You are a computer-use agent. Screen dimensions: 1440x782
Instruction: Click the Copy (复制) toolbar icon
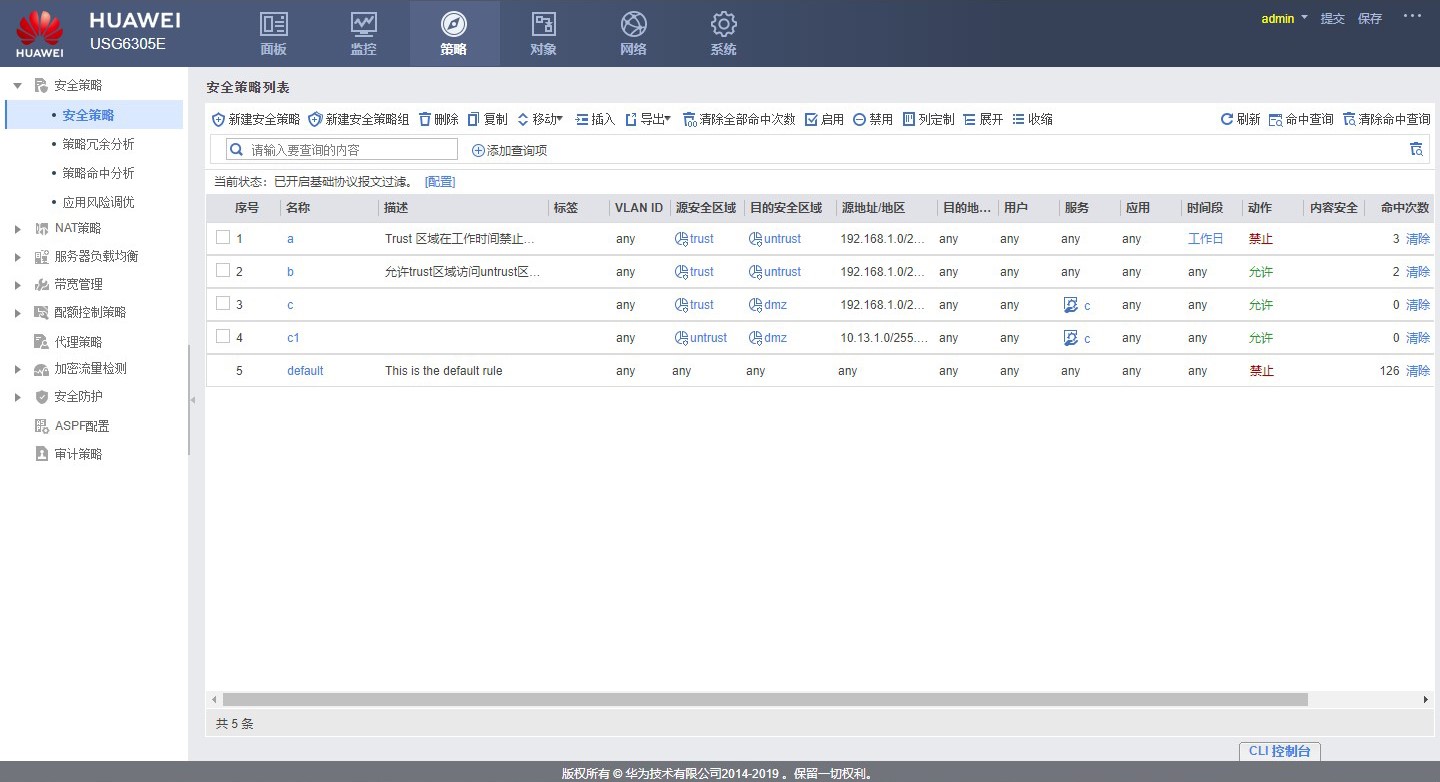[474, 119]
